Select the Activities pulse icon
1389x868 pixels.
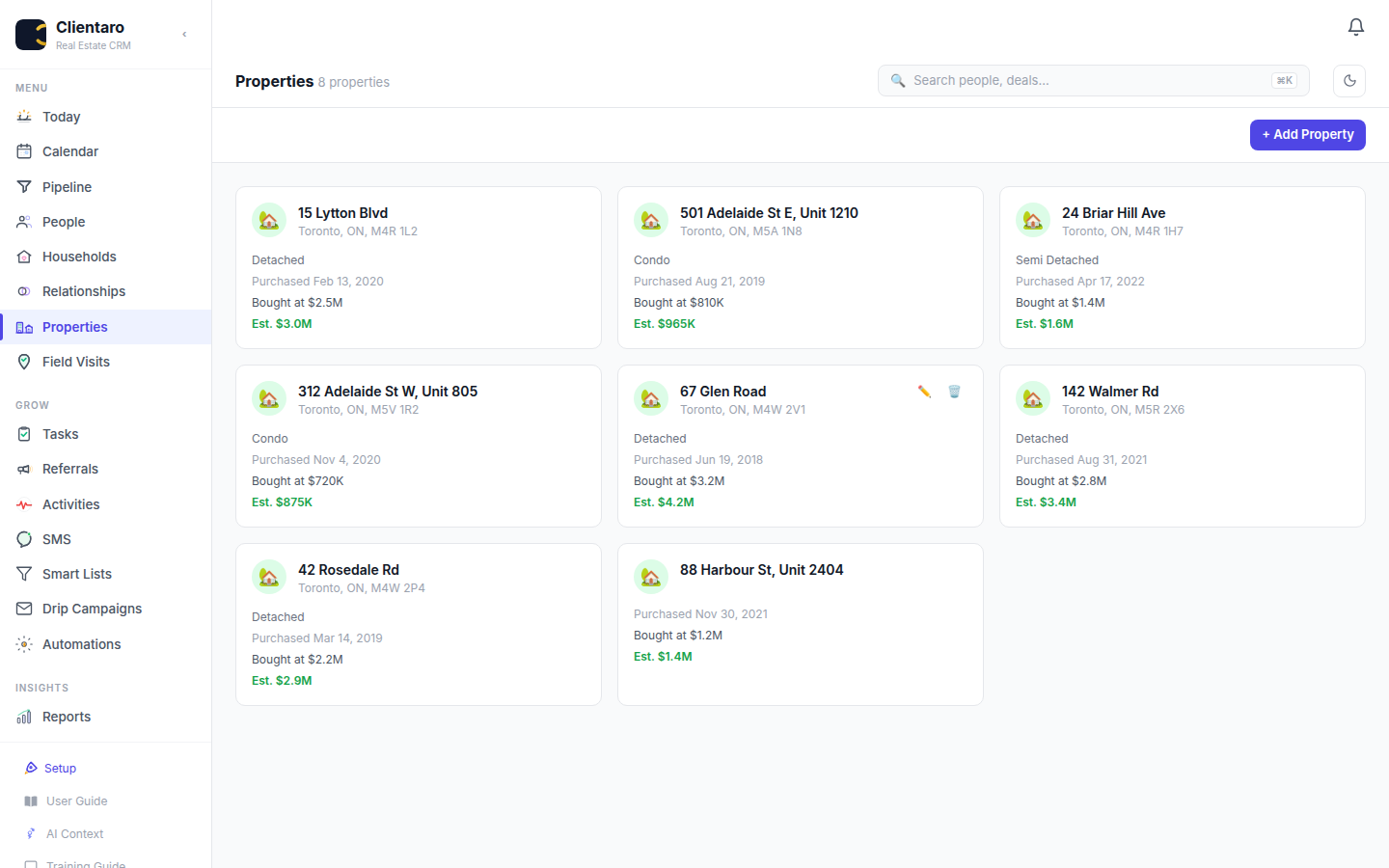[24, 504]
